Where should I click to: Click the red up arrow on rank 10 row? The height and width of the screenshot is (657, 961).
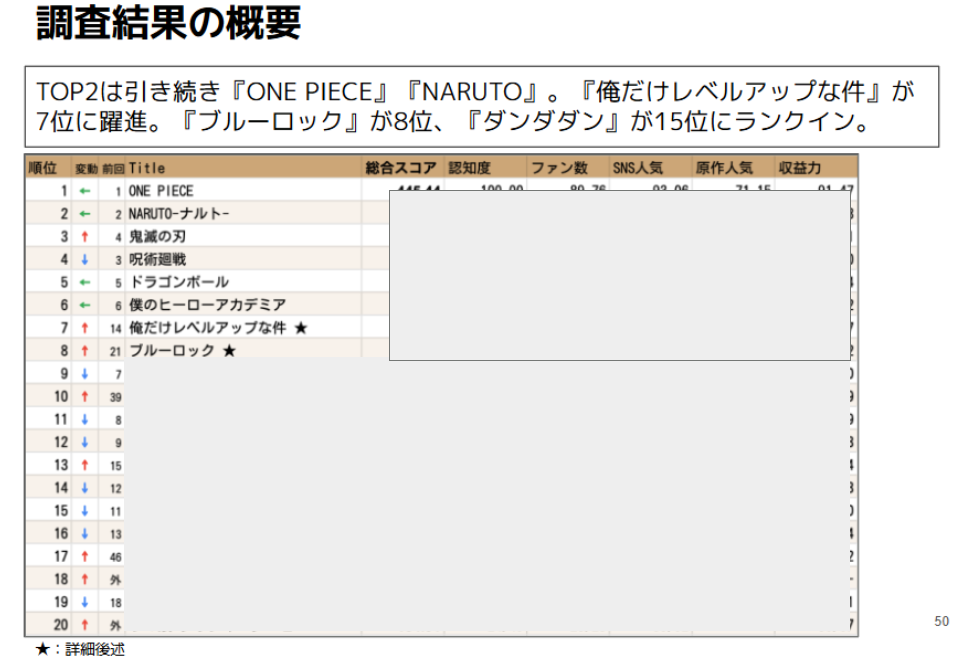85,393
